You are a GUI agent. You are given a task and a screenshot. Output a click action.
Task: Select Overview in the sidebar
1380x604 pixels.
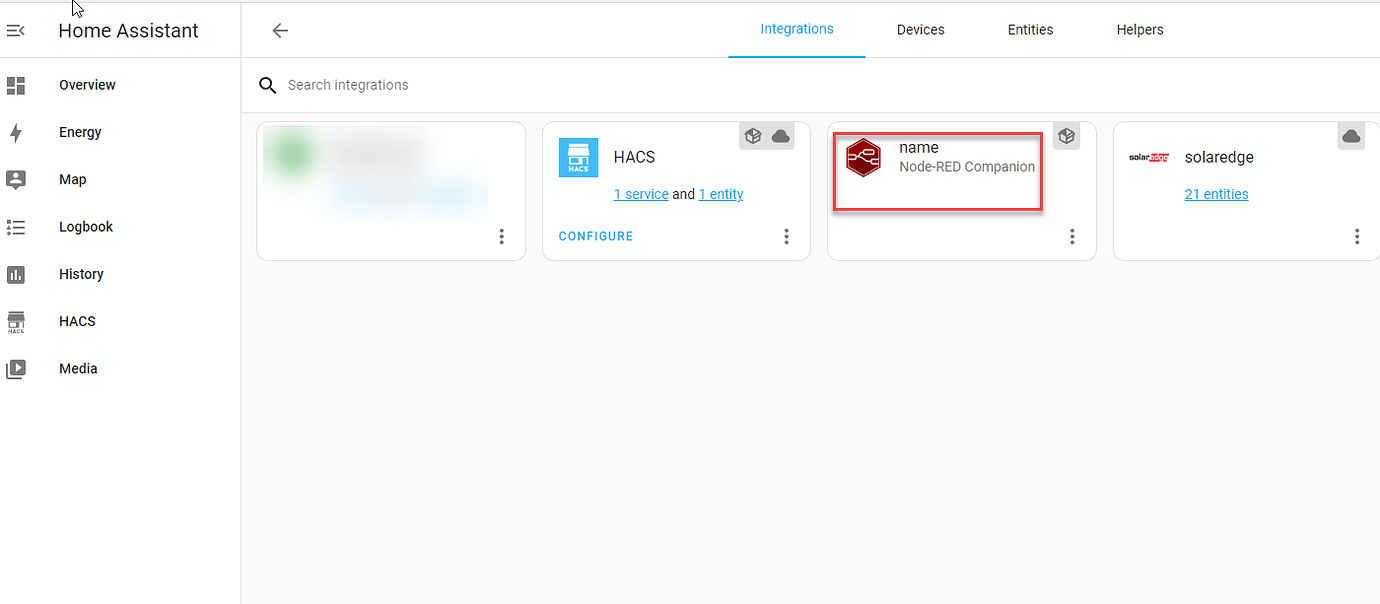pyautogui.click(x=86, y=85)
